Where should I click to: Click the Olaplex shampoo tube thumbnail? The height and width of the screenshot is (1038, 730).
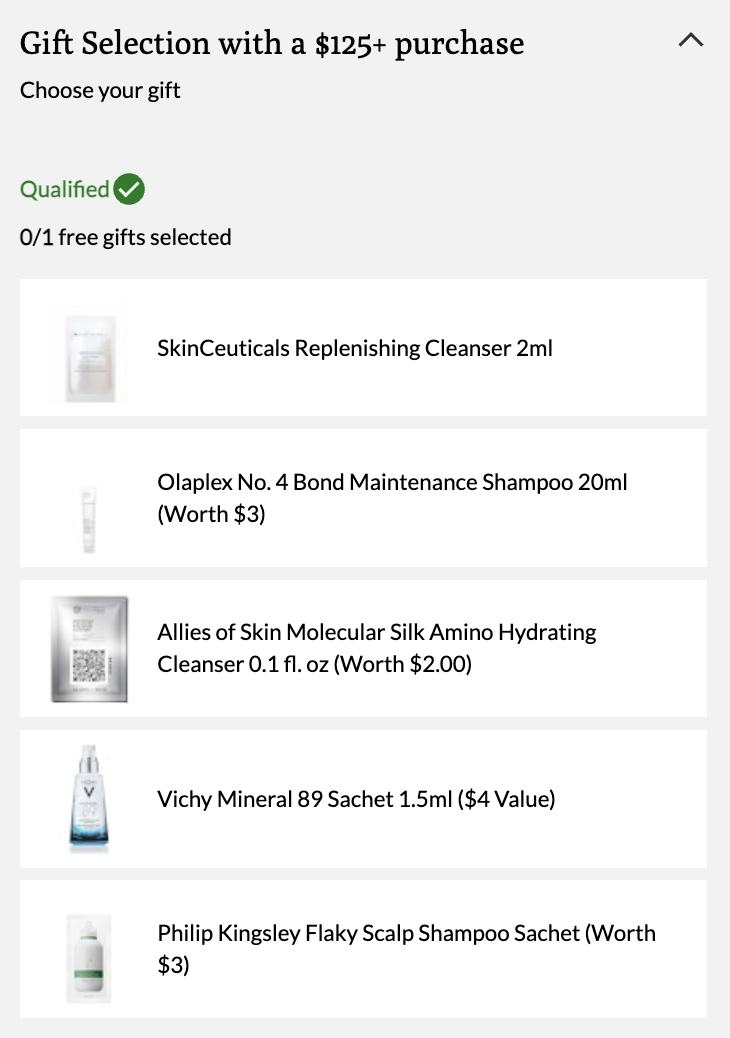tap(89, 519)
